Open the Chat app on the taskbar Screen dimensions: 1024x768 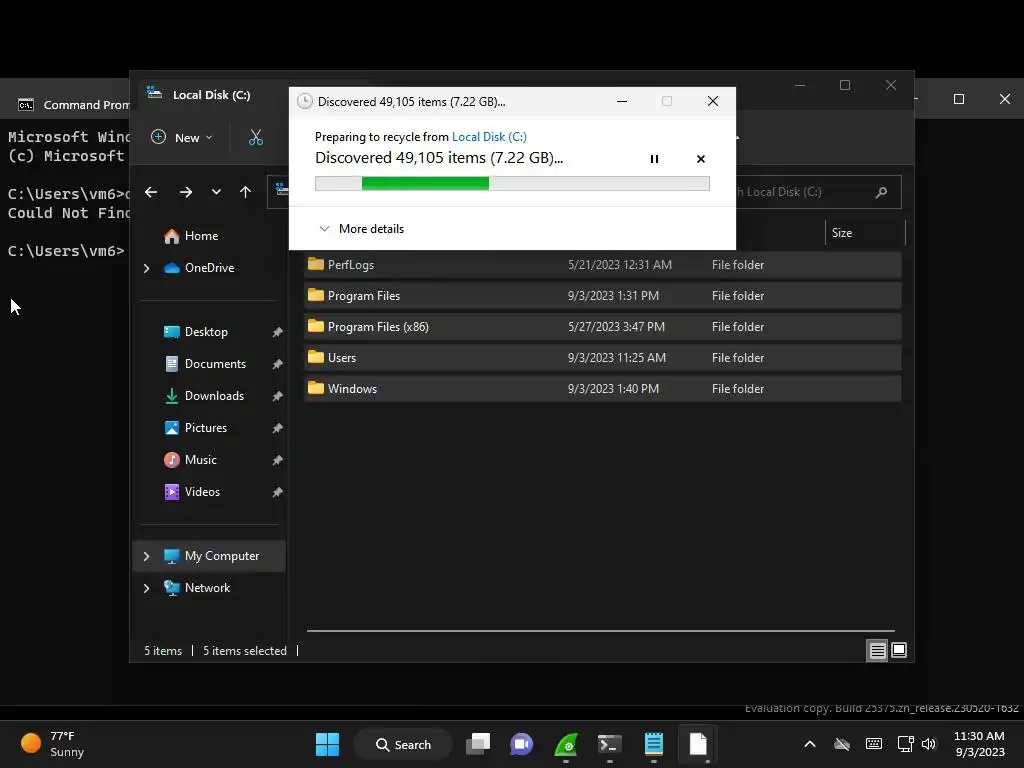point(521,744)
